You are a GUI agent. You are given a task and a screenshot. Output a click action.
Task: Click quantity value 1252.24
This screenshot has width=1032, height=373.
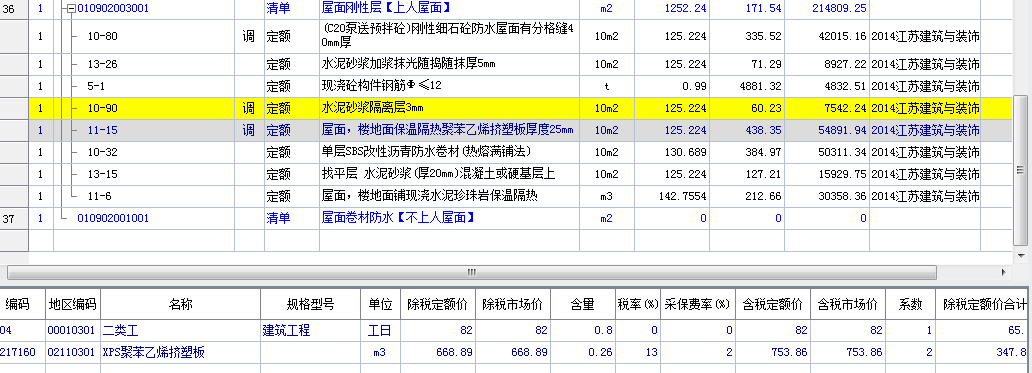tap(685, 9)
